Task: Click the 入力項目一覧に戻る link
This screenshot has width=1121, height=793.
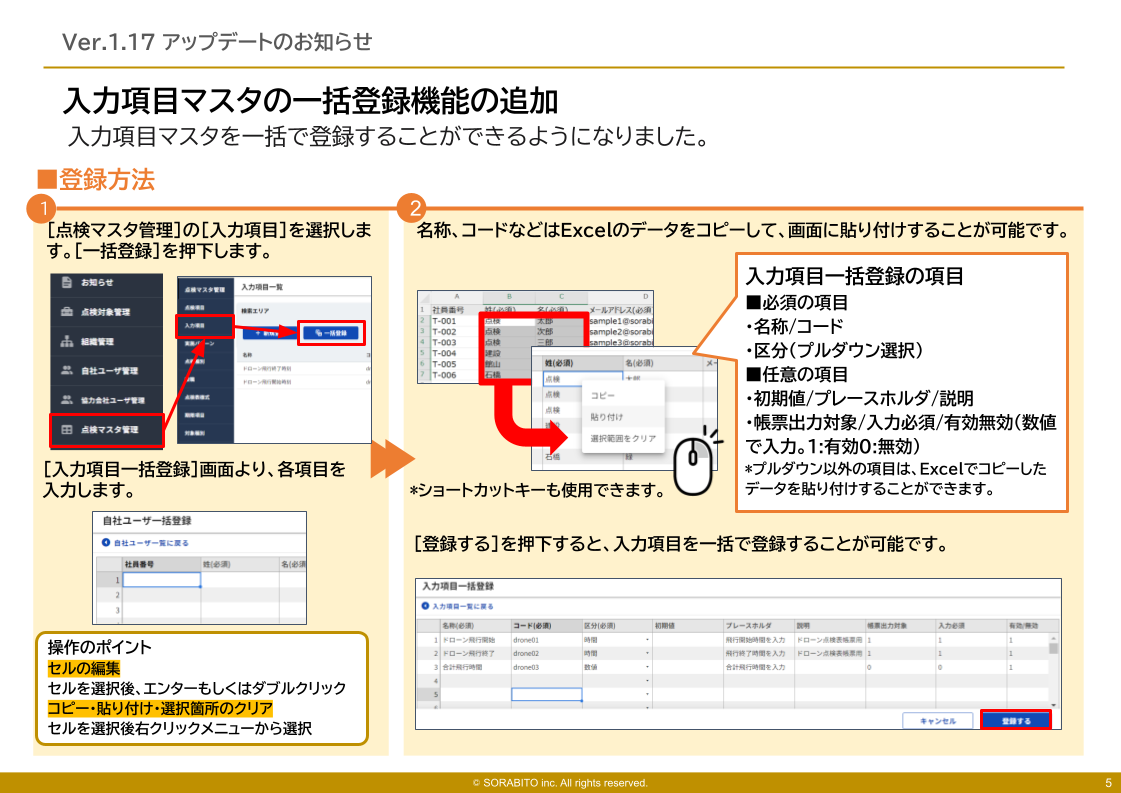Action: (x=461, y=607)
